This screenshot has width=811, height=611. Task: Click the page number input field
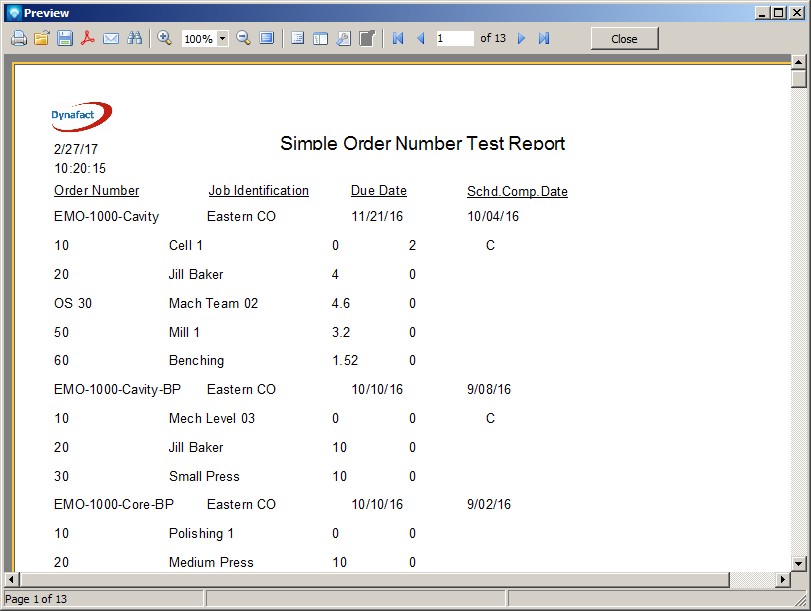click(455, 38)
